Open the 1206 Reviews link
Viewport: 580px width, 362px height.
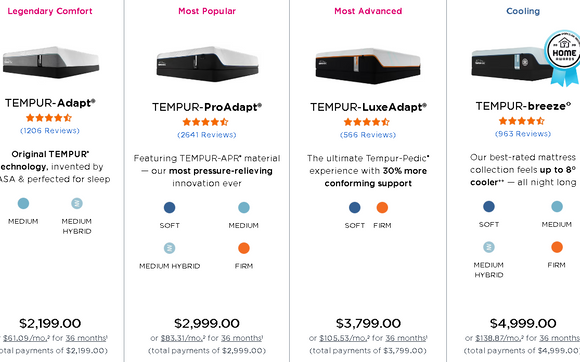click(50, 131)
